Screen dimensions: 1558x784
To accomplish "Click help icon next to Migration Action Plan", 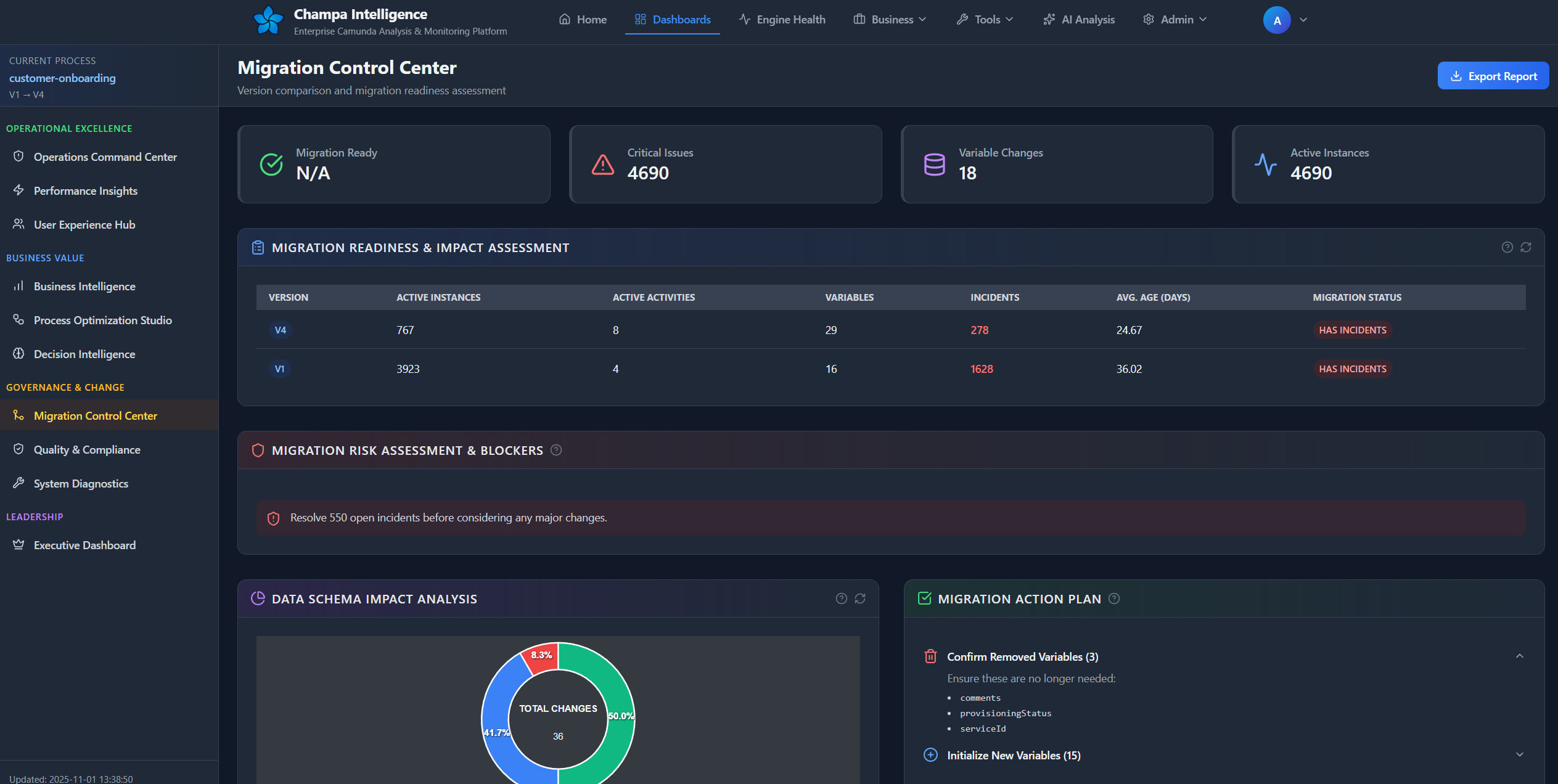I will coord(1114,598).
